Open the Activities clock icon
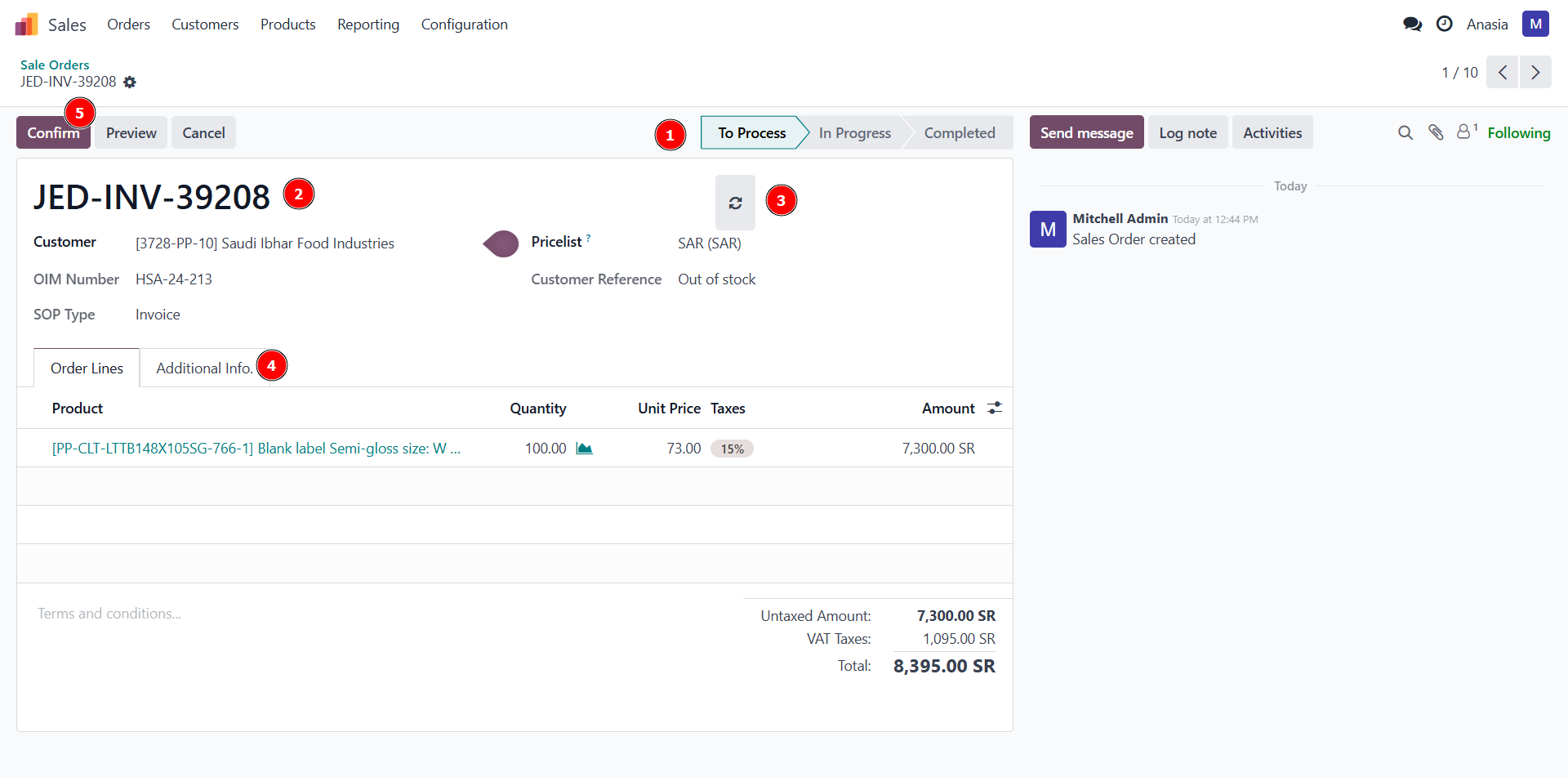 pyautogui.click(x=1445, y=24)
